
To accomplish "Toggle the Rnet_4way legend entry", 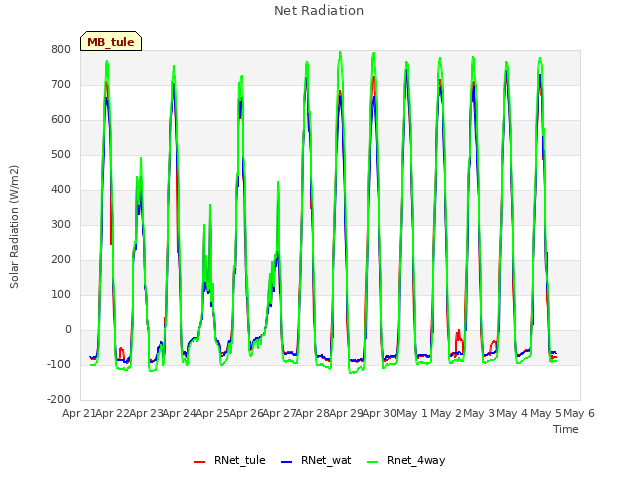I will coord(406,460).
